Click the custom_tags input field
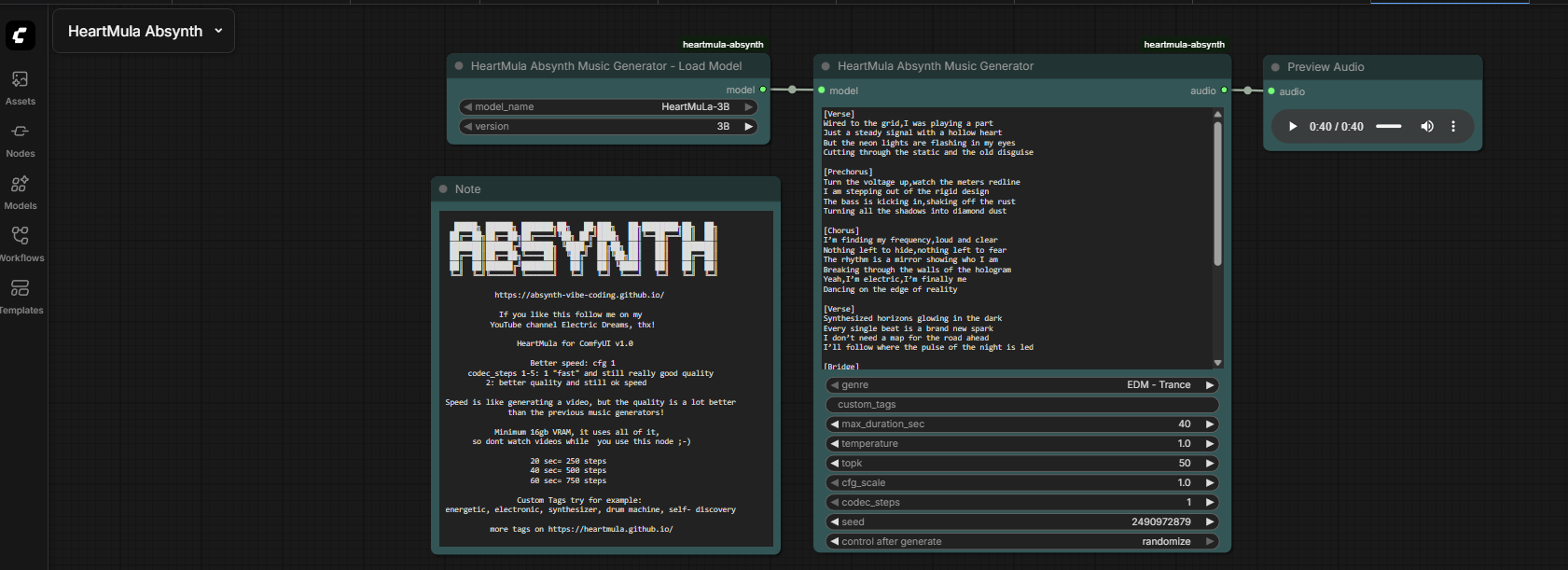Screen dimensions: 1568x570 pos(1022,404)
